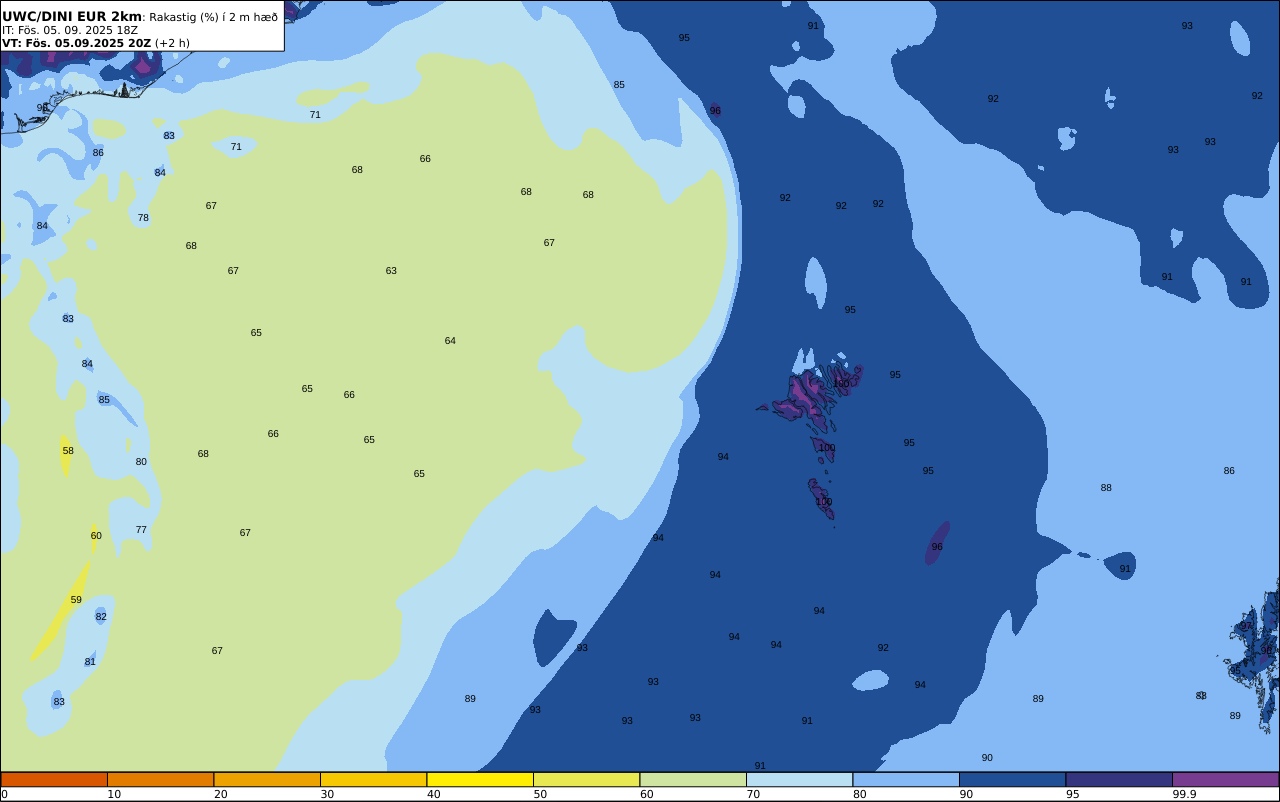Click the "99.9" legend tick label
The image size is (1280, 802).
[x=1184, y=794]
